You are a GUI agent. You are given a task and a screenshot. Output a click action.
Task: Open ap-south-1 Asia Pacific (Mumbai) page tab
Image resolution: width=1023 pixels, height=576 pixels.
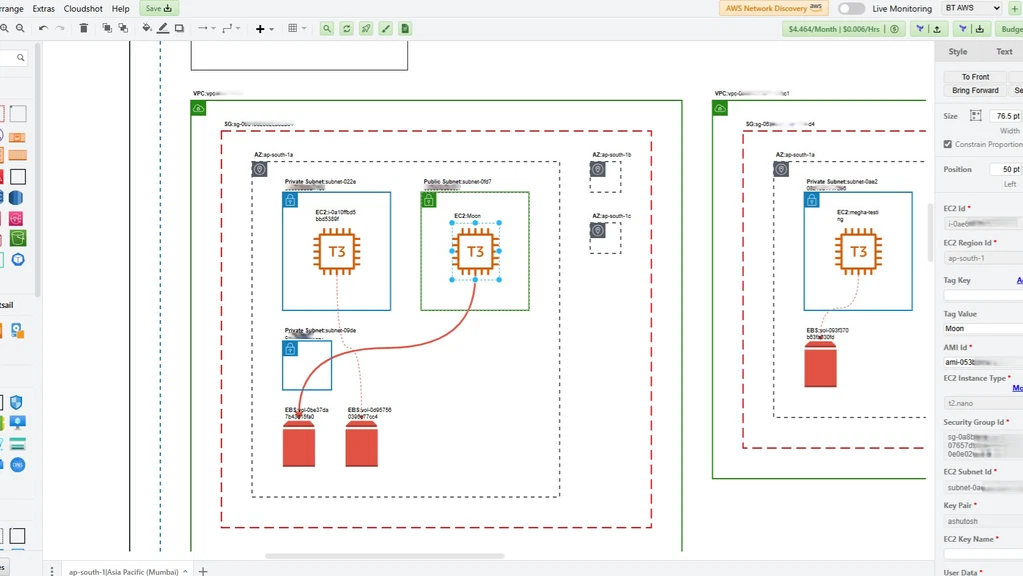pyautogui.click(x=127, y=571)
